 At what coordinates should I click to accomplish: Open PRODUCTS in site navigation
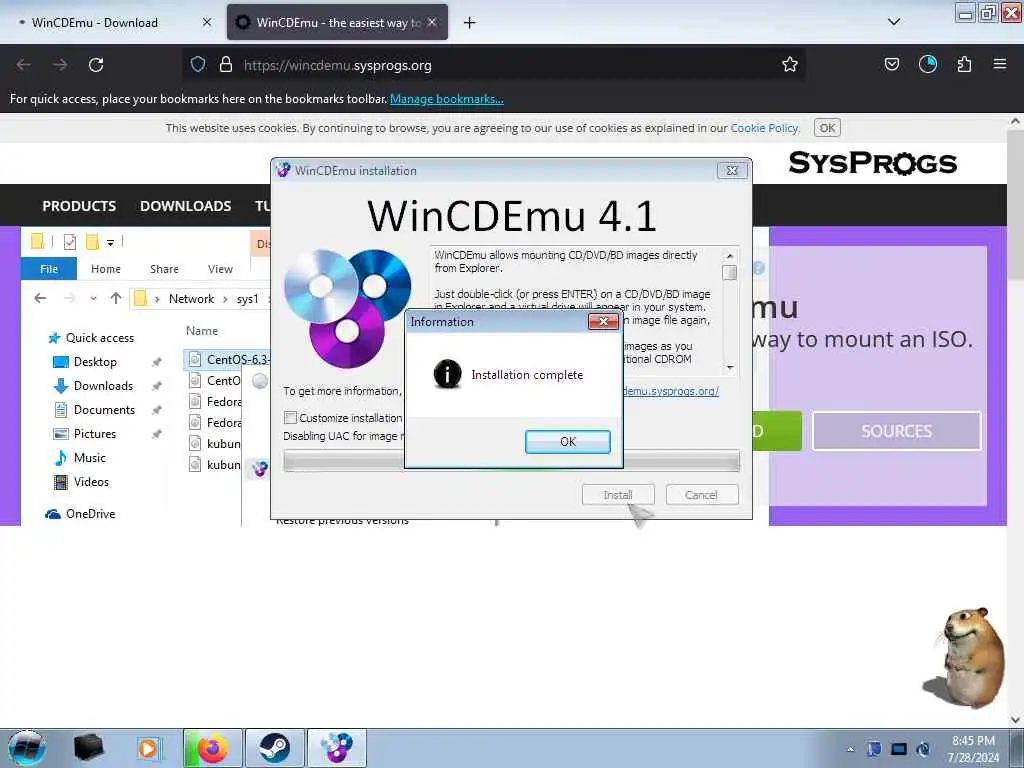point(79,206)
